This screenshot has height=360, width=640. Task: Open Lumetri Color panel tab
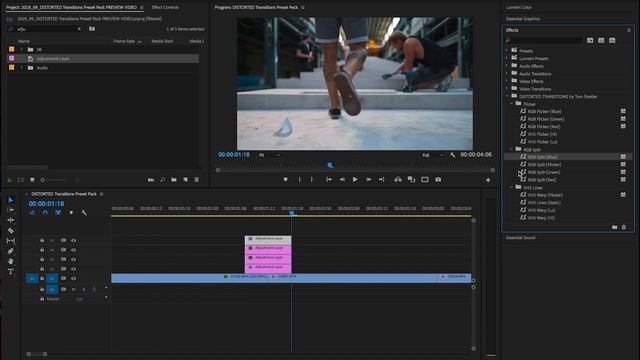click(519, 7)
